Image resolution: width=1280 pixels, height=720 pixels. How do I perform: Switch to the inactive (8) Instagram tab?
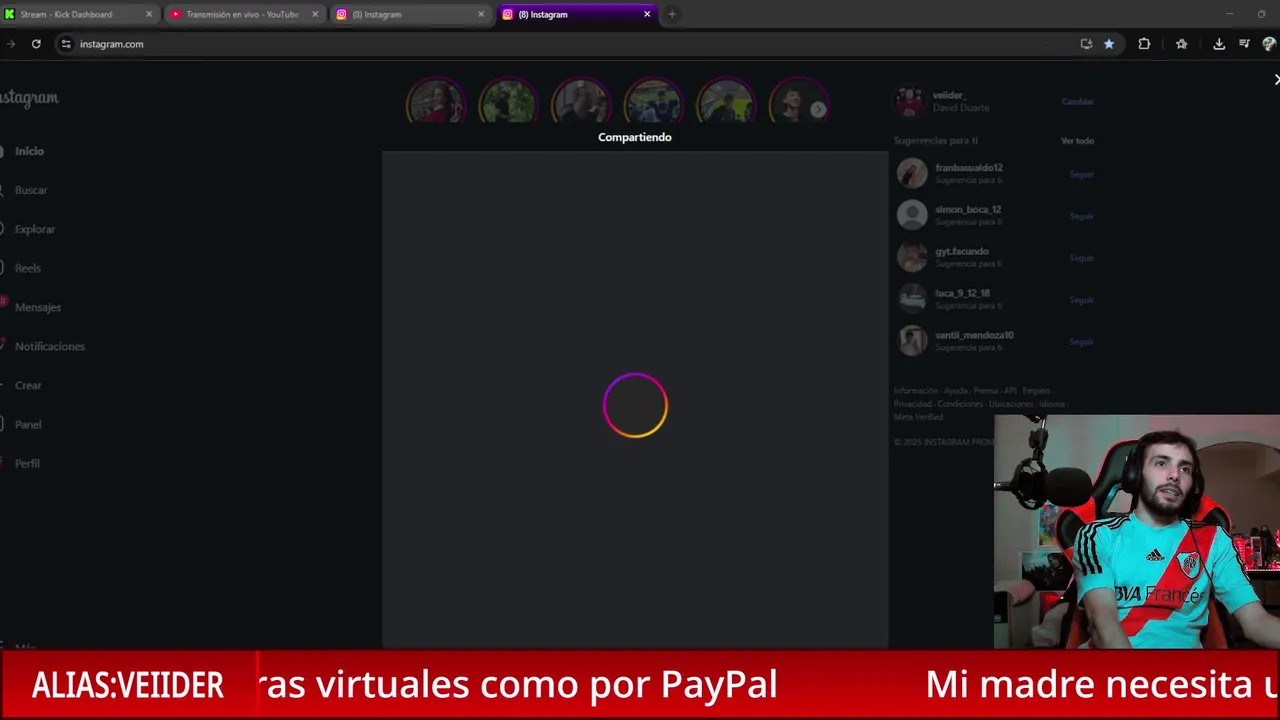[x=410, y=14]
